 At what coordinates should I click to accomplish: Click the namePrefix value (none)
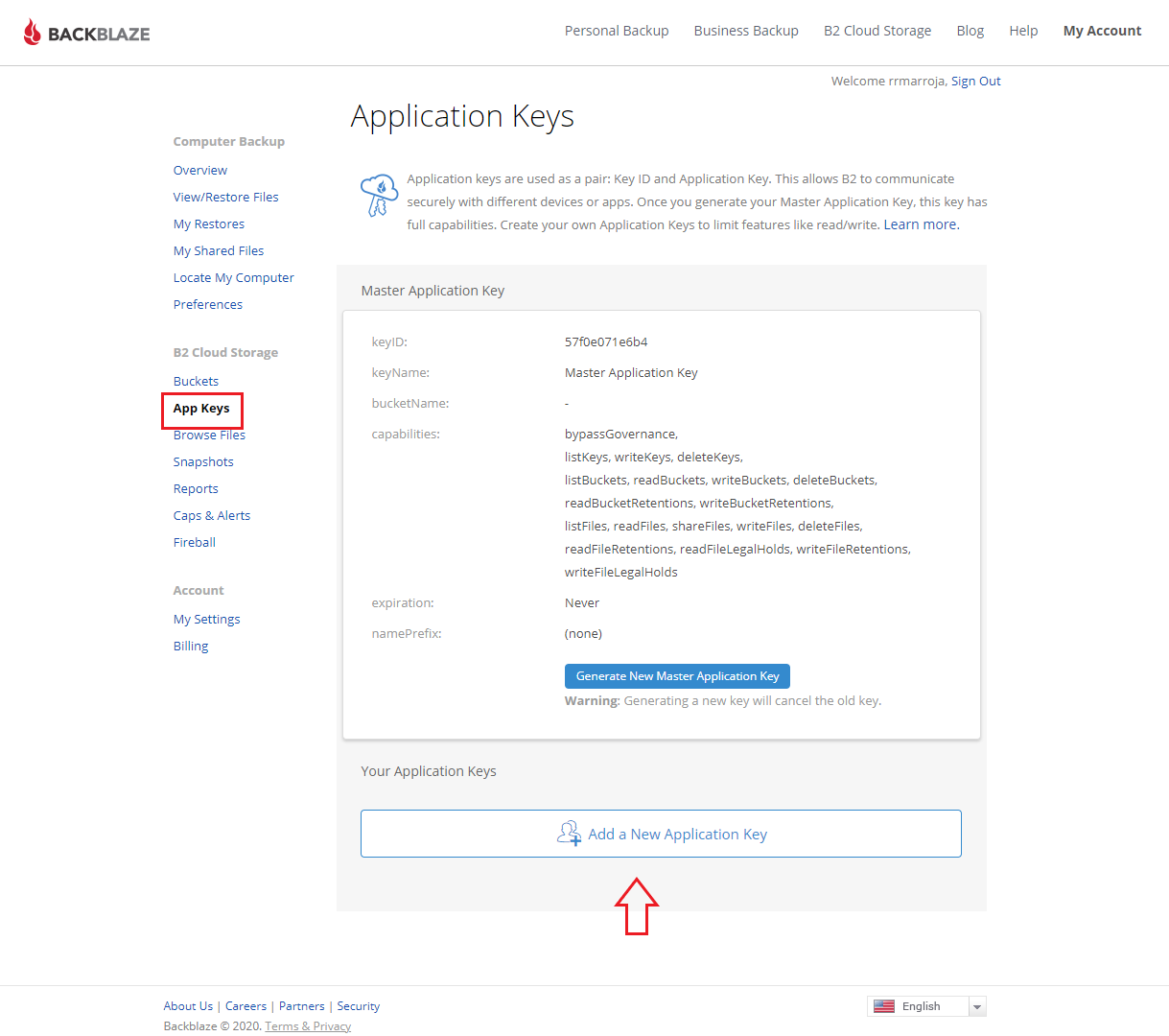pyautogui.click(x=583, y=633)
